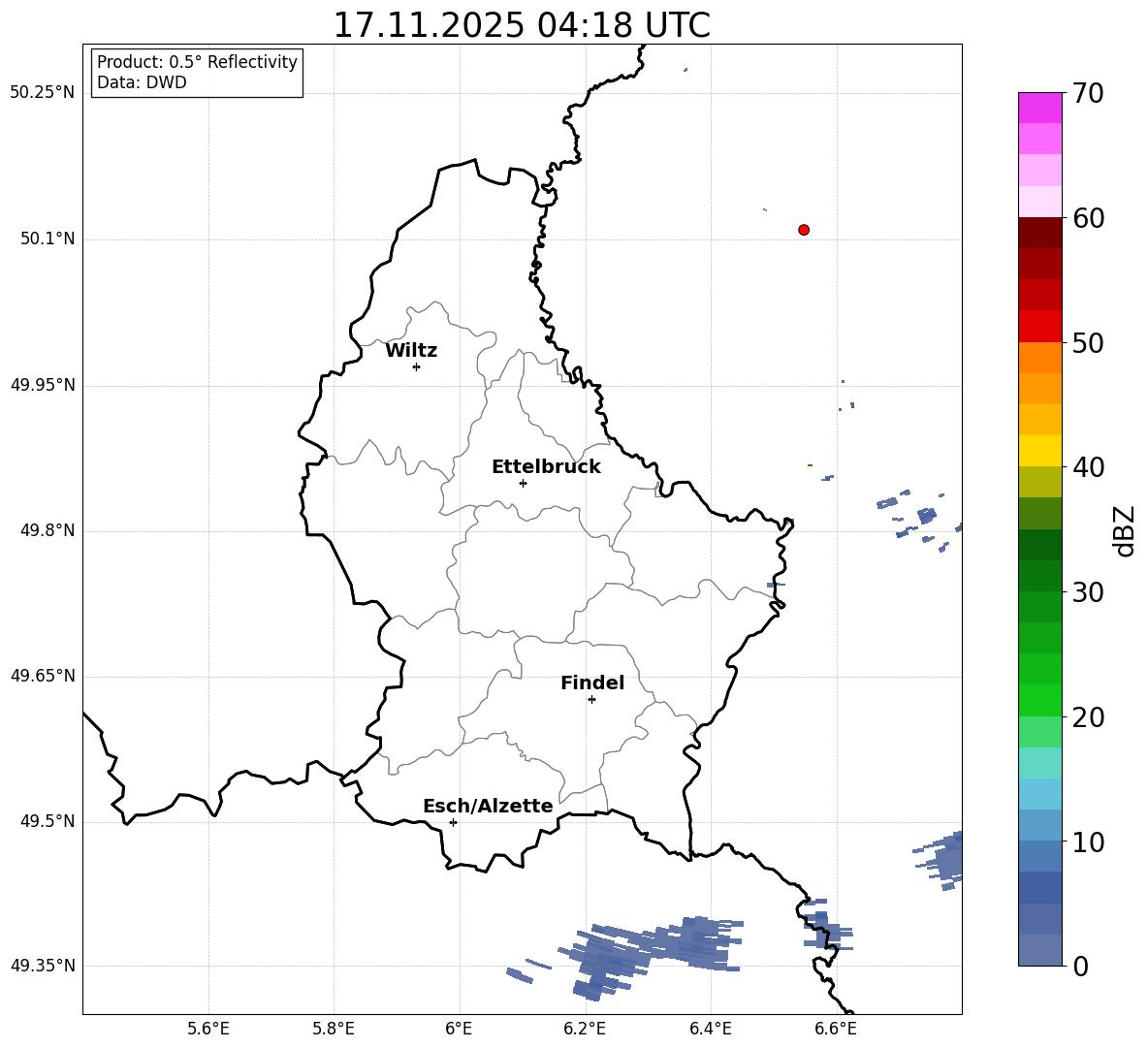Viewport: 1148px width, 1048px height.
Task: Click the 6.2°E longitude label
Action: point(585,1029)
